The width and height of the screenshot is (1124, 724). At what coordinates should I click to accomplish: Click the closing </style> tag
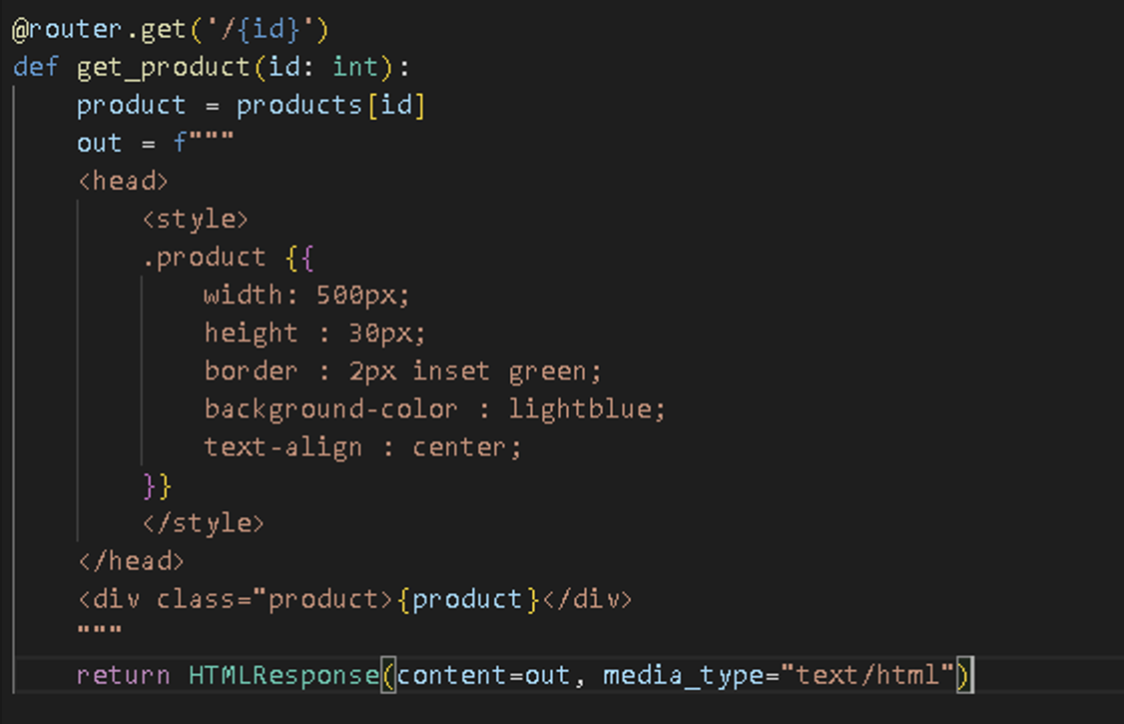(x=202, y=523)
